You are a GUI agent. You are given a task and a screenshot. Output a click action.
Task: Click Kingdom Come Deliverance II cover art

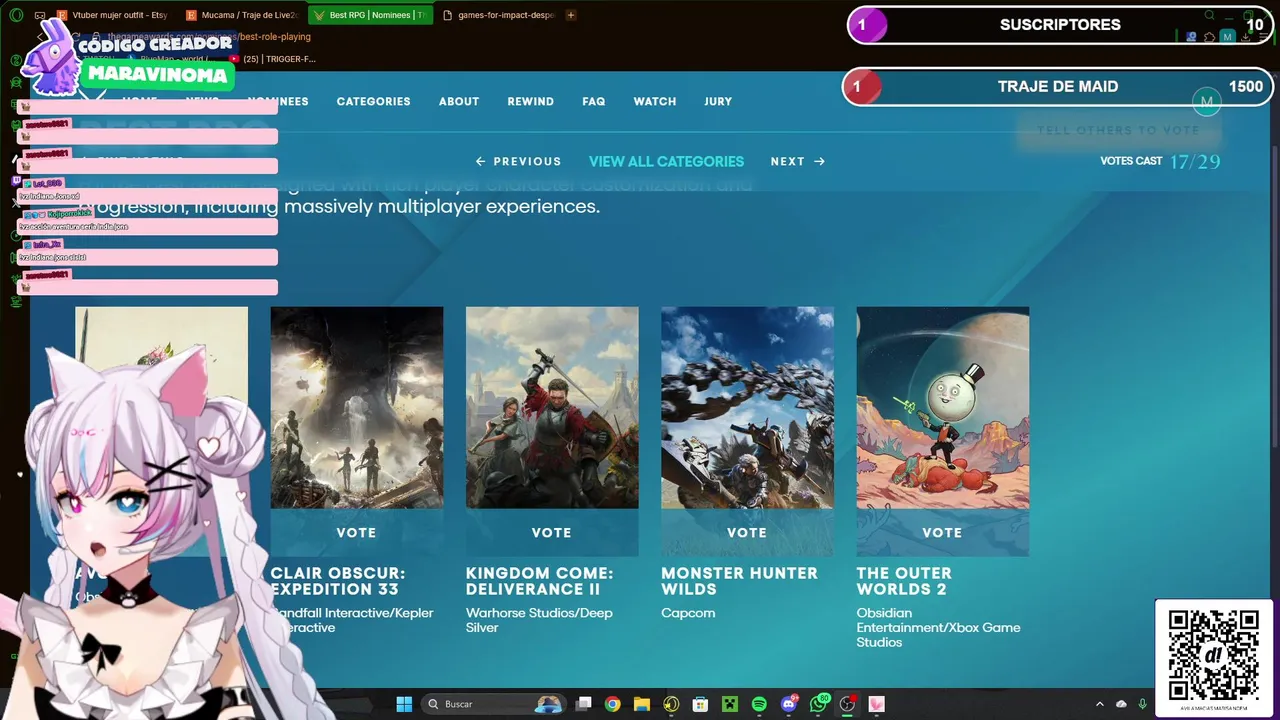click(x=552, y=408)
